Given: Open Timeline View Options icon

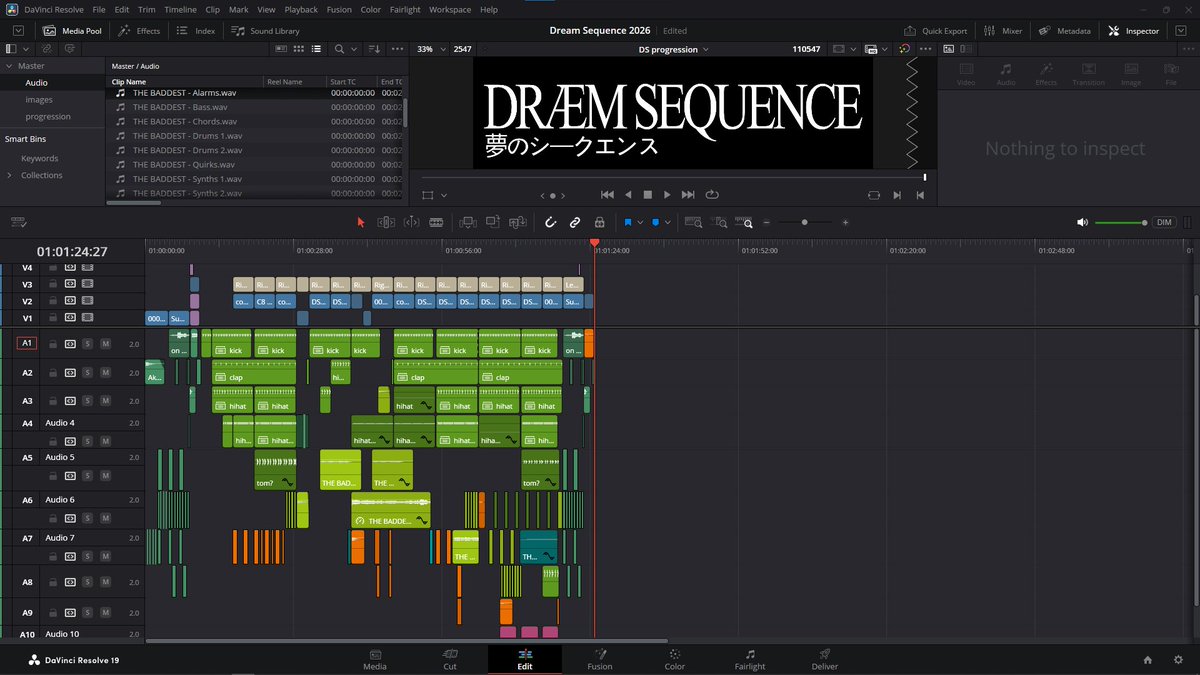Looking at the screenshot, I should [x=17, y=222].
